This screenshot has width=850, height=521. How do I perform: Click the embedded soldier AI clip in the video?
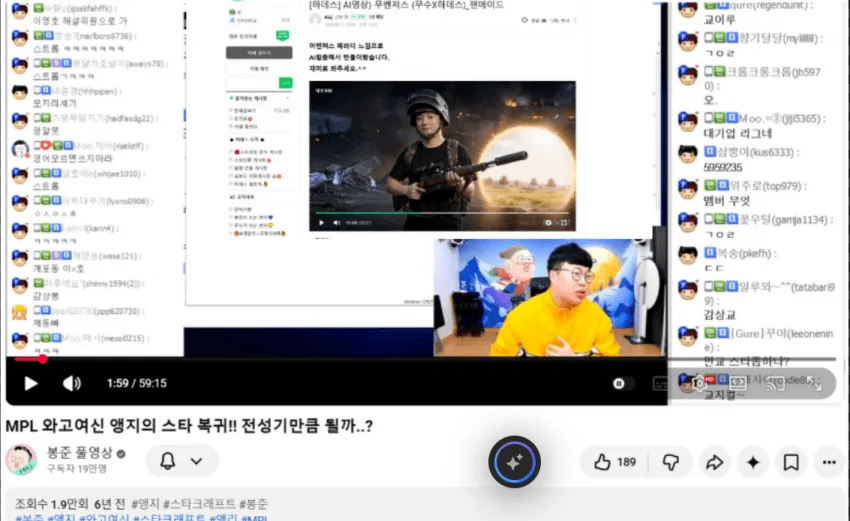pyautogui.click(x=442, y=156)
